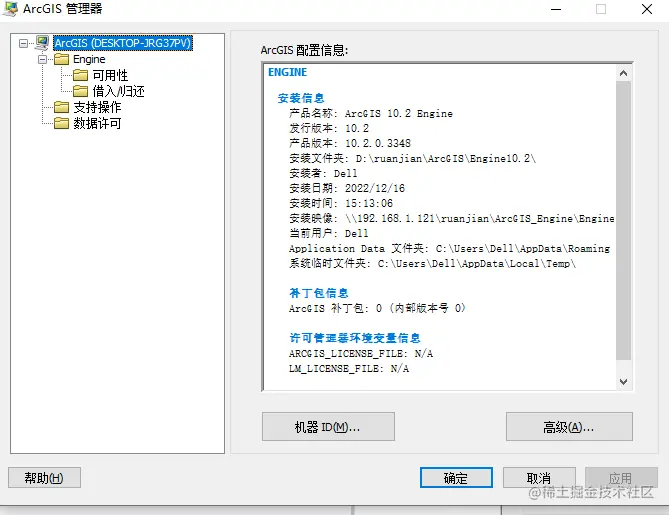Open the 可用性 tree item
The image size is (669, 515).
[110, 75]
